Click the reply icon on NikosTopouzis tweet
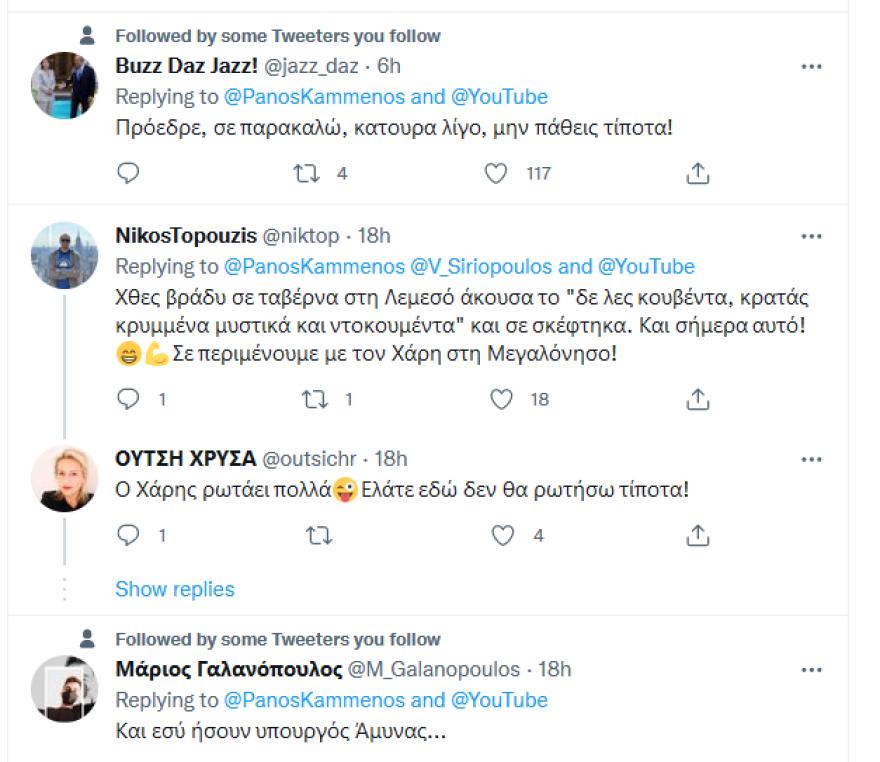This screenshot has width=880, height=762. (x=127, y=399)
